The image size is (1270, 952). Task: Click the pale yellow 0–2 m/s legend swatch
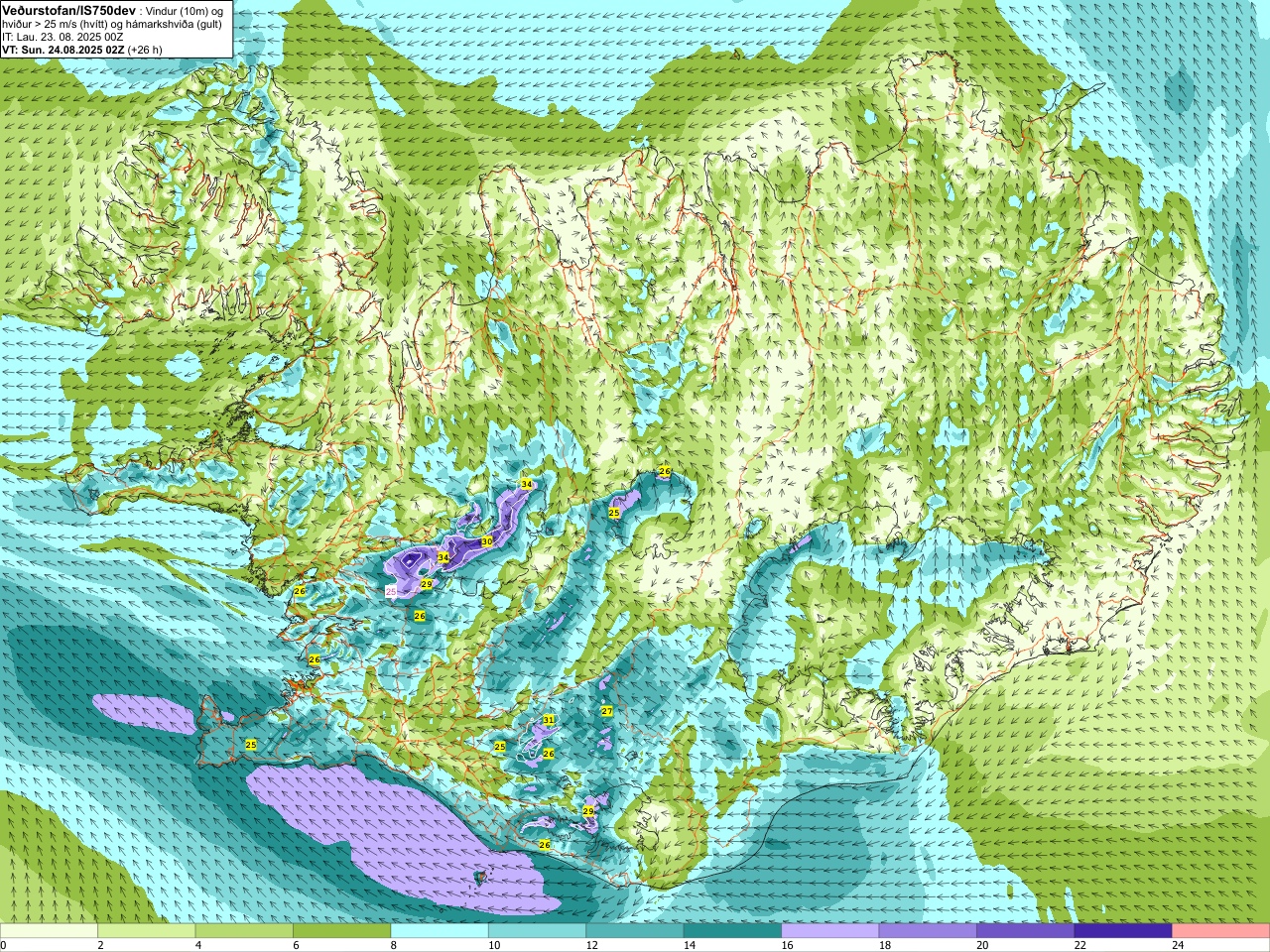pos(49,931)
